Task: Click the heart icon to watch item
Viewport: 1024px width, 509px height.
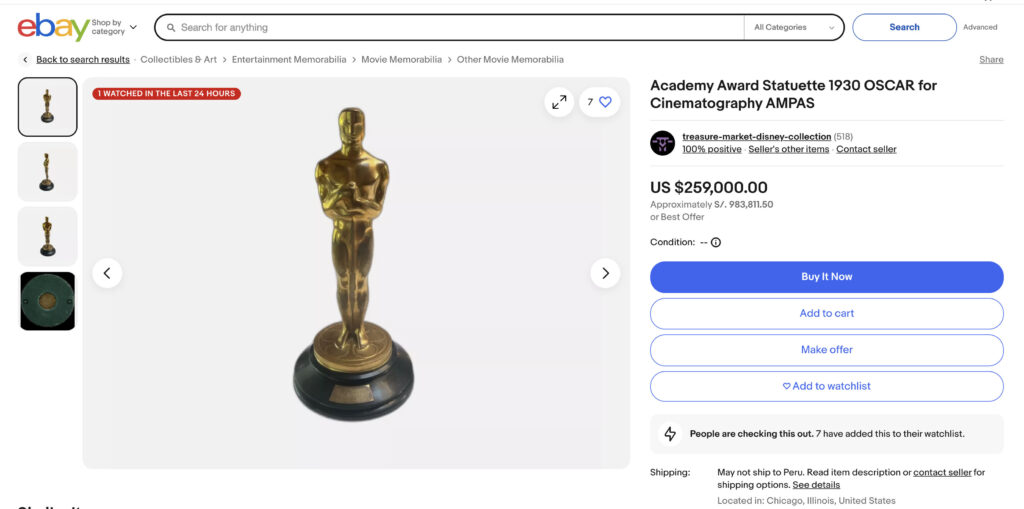Action: point(605,102)
